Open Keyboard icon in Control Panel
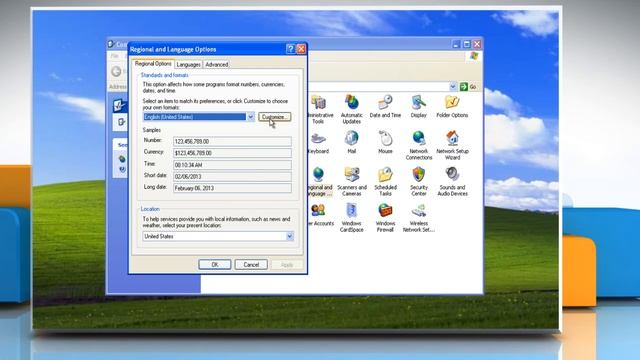 point(318,139)
